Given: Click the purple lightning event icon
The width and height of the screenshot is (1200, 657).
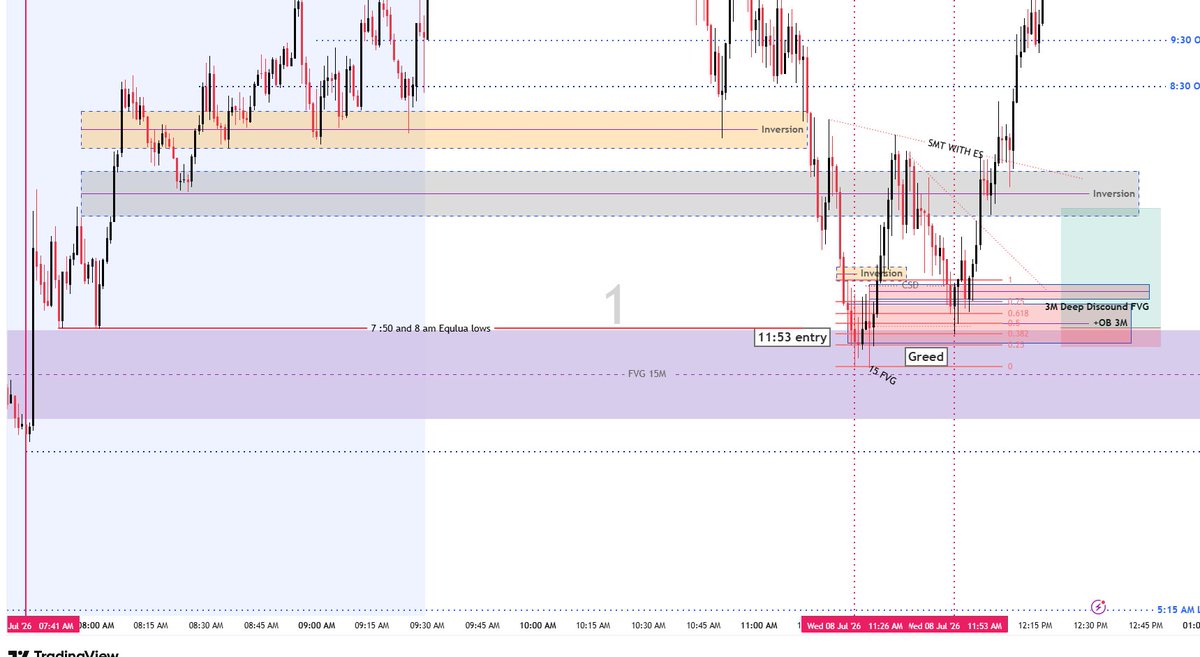Looking at the screenshot, I should coord(1098,606).
